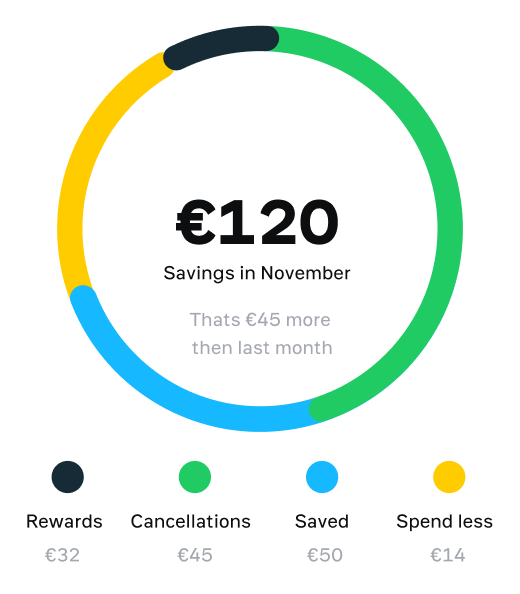
Task: Click the yellow Spend less legend dot
Action: point(449,477)
